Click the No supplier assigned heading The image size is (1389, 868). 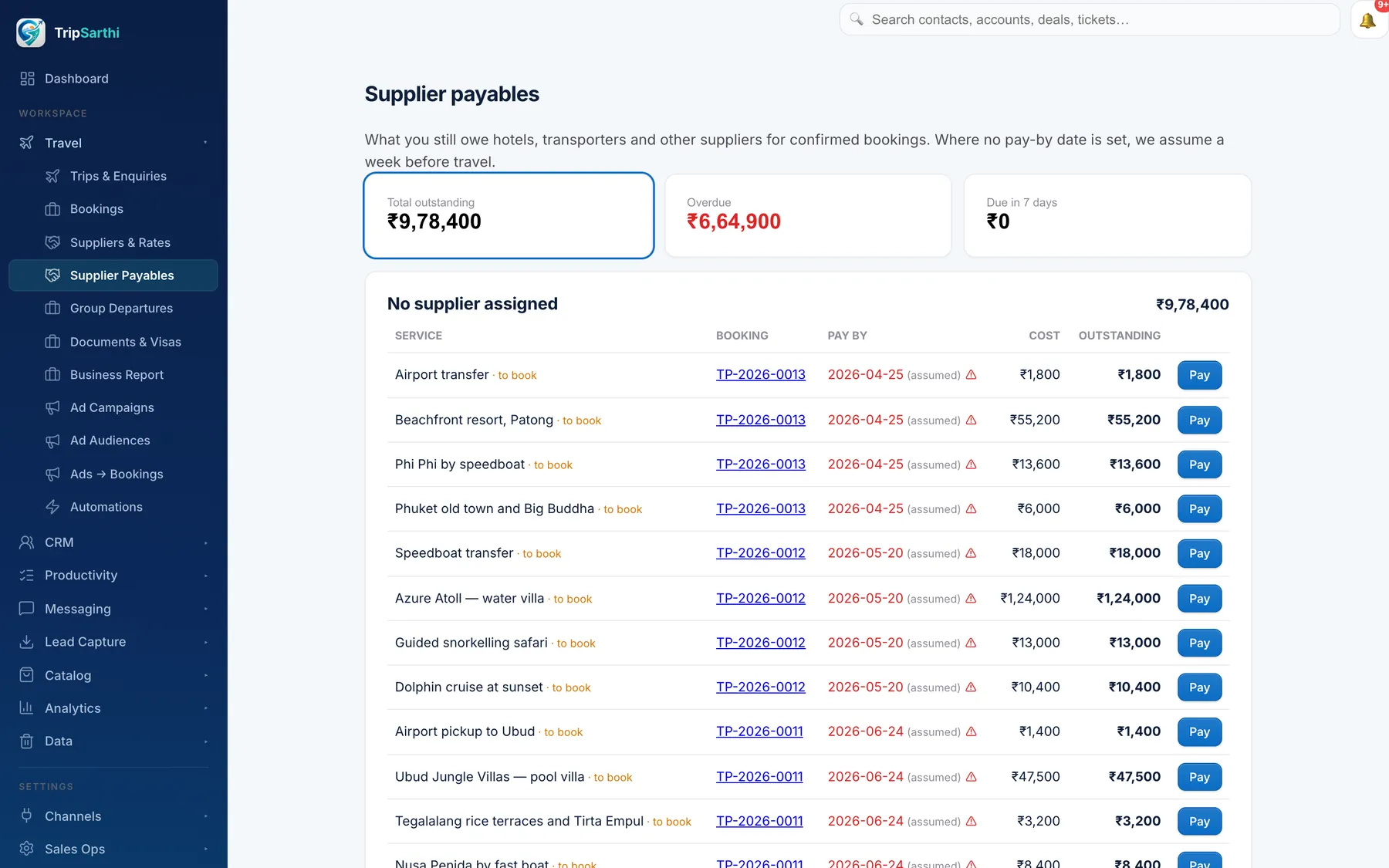[472, 304]
